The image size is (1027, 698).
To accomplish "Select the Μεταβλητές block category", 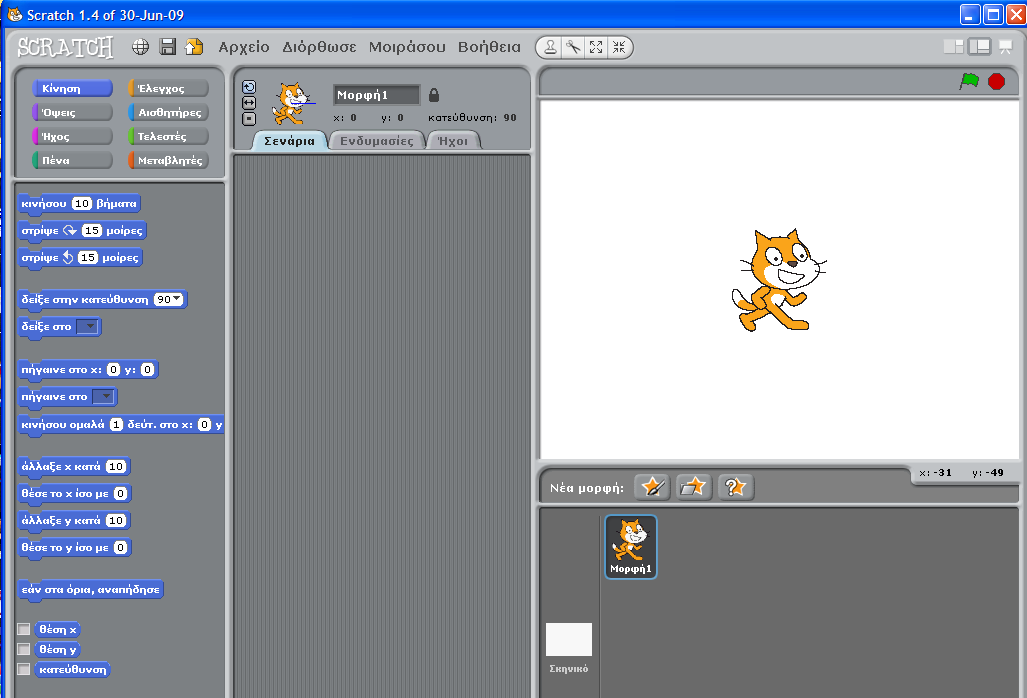I will click(x=168, y=160).
